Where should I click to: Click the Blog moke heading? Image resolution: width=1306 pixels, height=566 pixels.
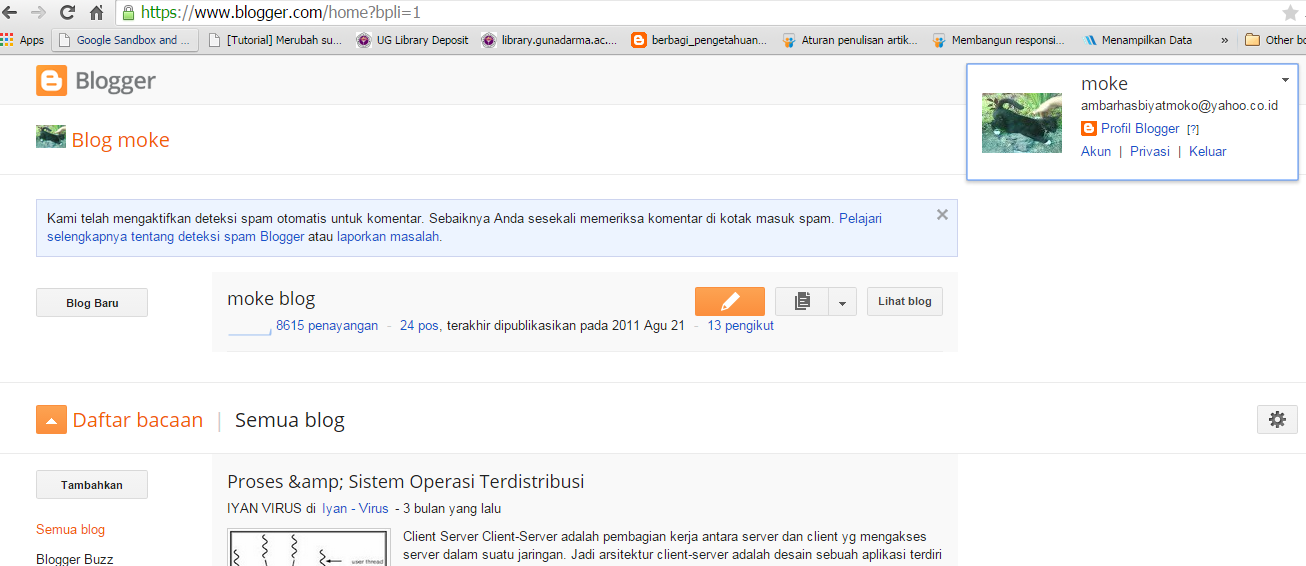coord(121,140)
